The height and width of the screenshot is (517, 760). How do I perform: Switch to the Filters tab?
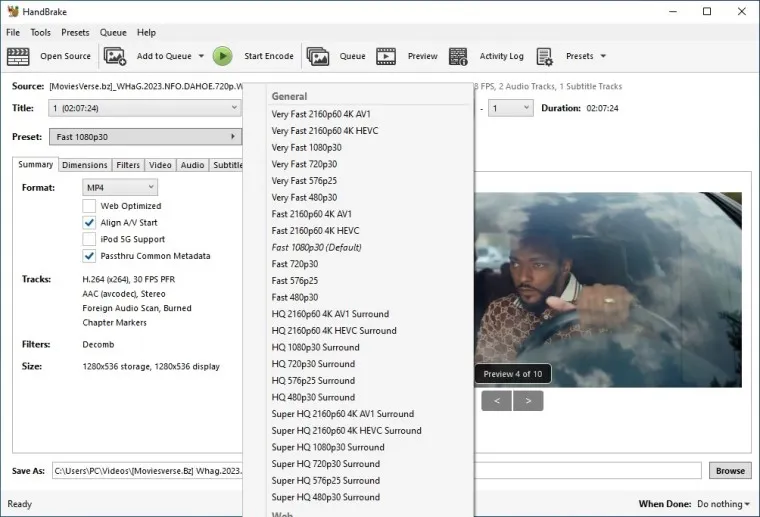(128, 165)
